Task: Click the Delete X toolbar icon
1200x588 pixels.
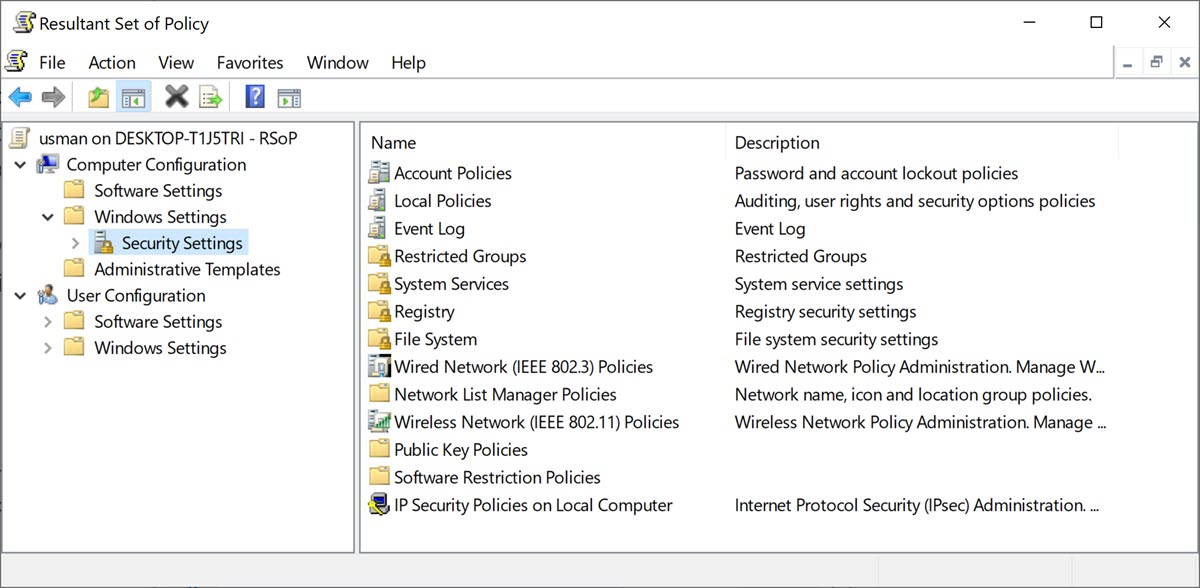Action: (176, 97)
